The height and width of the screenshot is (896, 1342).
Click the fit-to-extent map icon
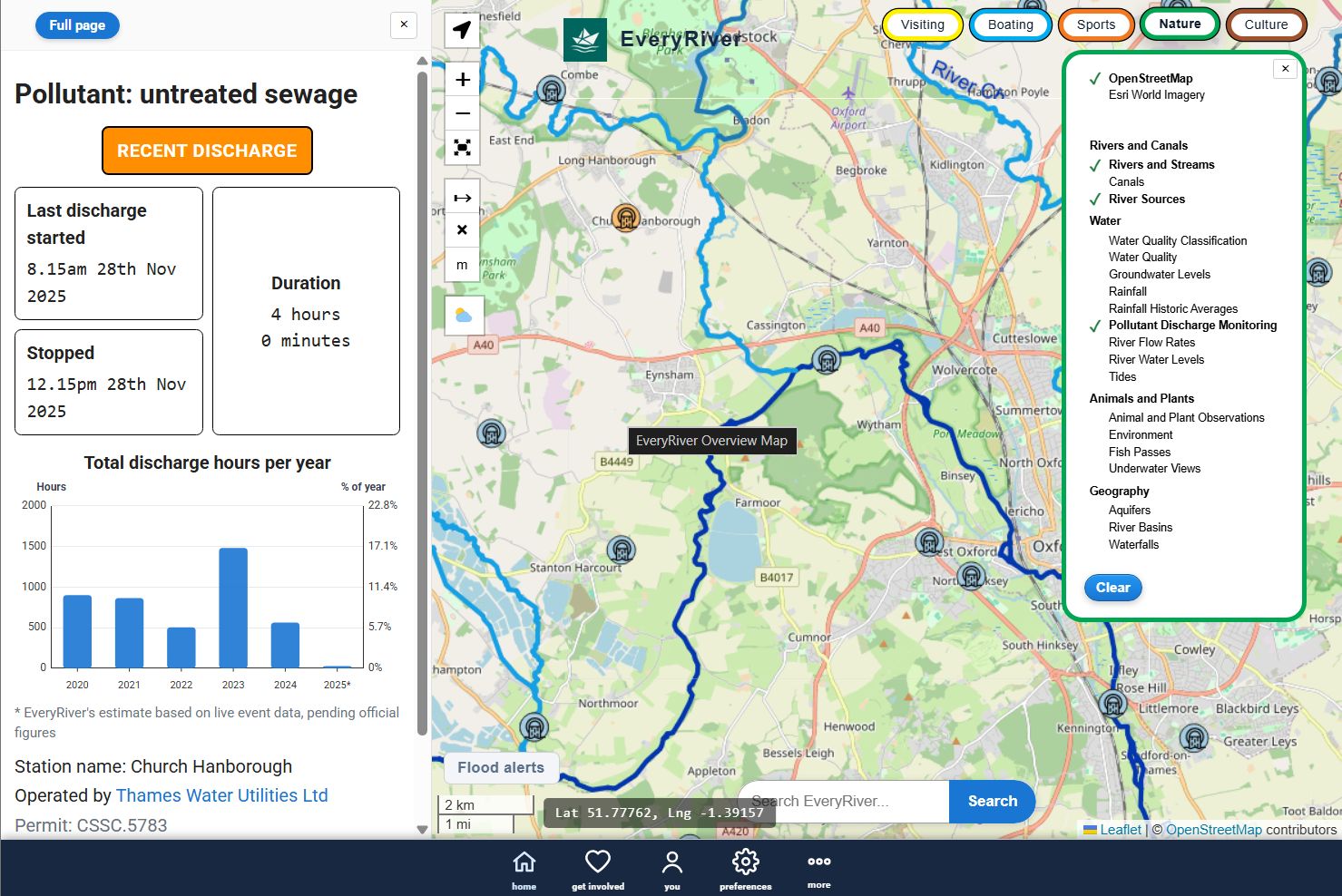462,148
